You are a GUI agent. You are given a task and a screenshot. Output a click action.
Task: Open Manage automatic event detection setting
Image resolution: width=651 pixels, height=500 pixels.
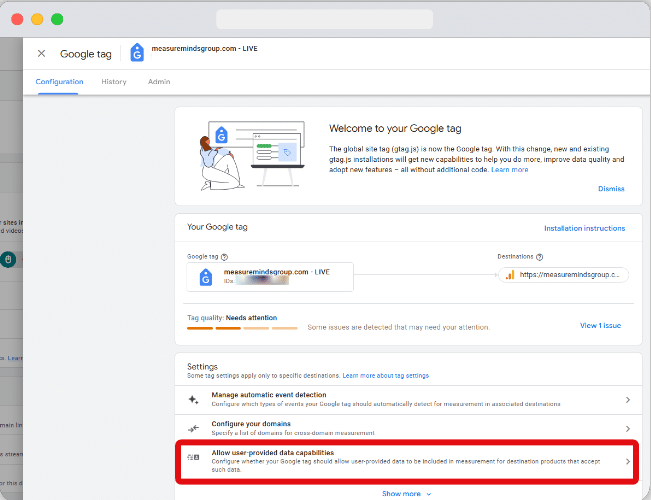coord(409,400)
